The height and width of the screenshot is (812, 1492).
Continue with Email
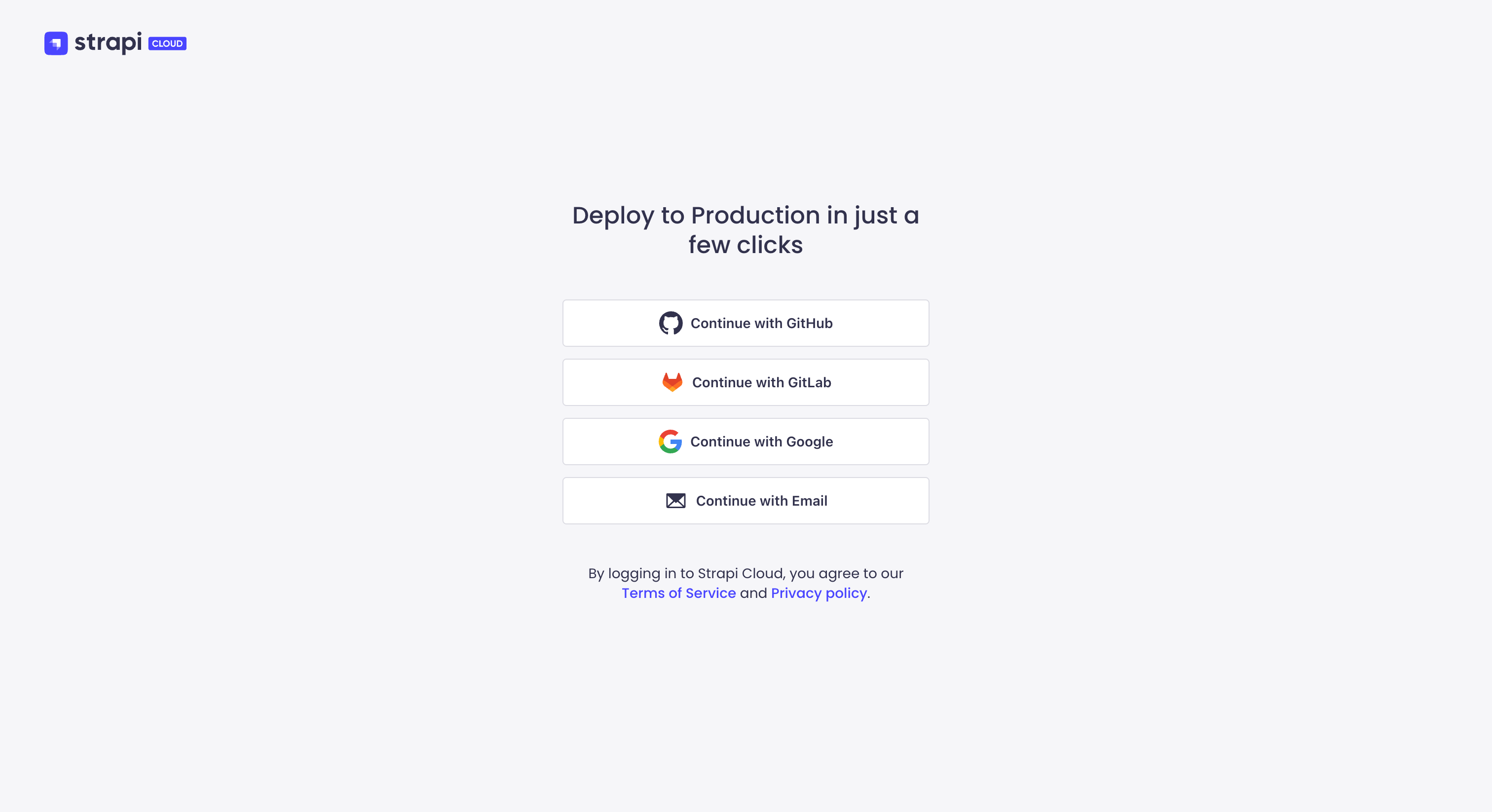(x=746, y=500)
